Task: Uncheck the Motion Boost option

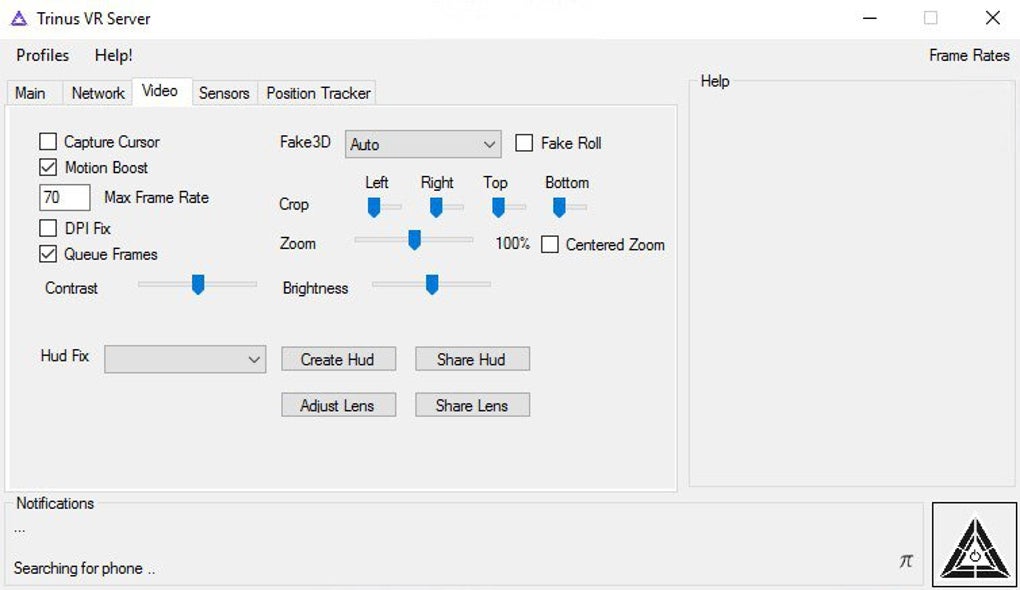Action: (x=48, y=168)
